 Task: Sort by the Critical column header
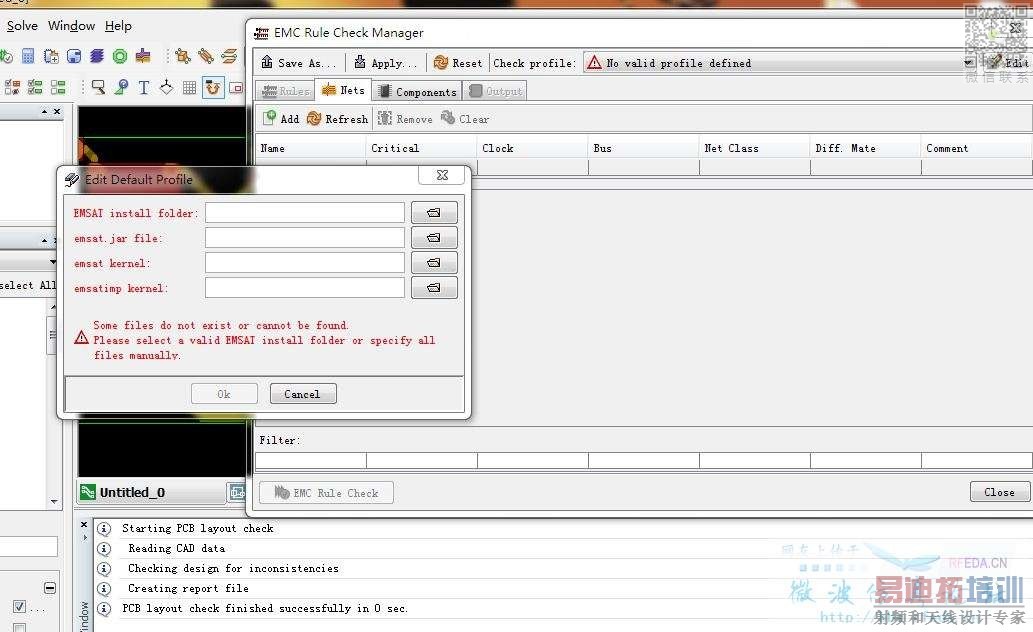421,148
